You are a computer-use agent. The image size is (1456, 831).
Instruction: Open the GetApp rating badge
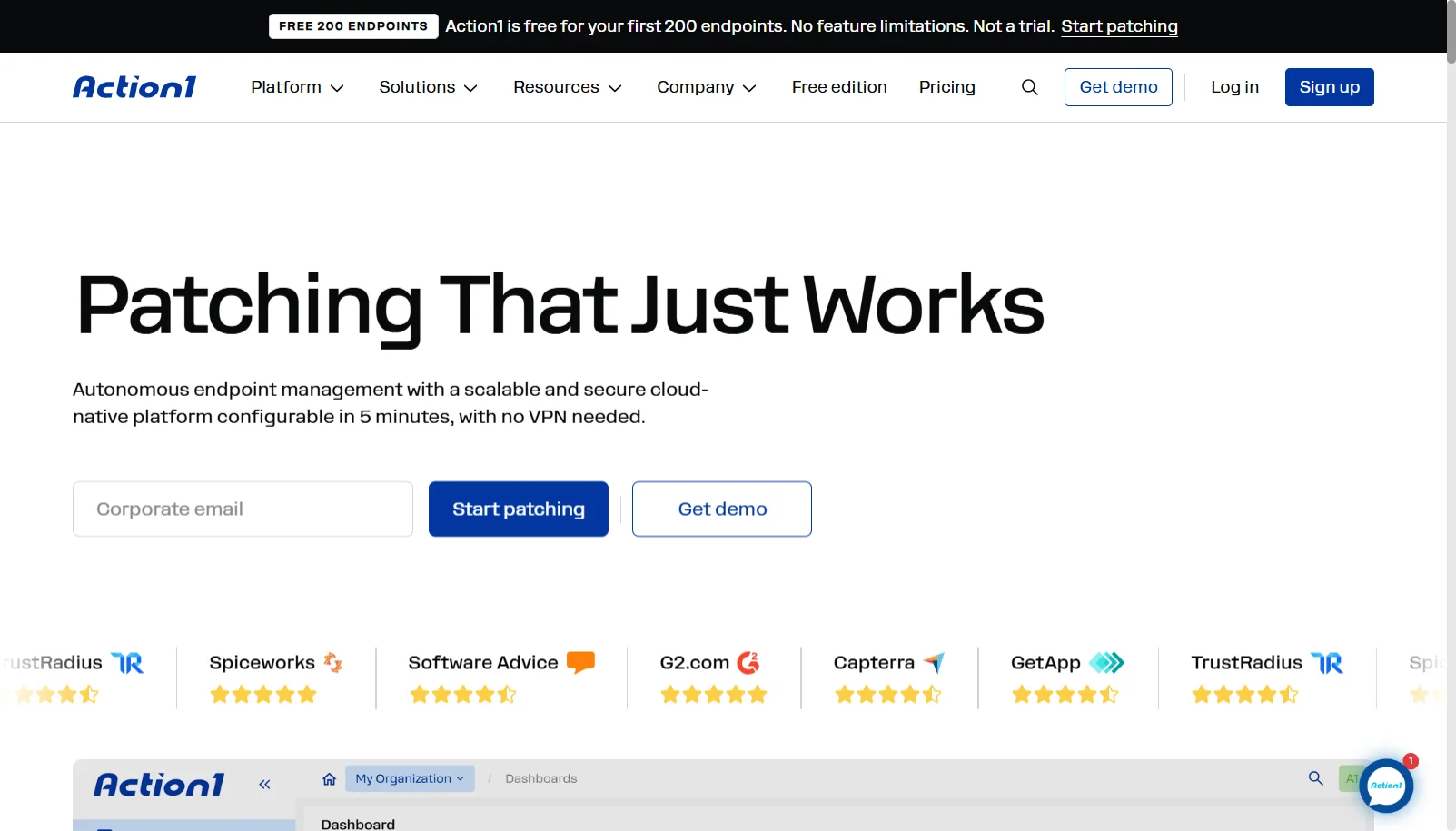point(1067,678)
